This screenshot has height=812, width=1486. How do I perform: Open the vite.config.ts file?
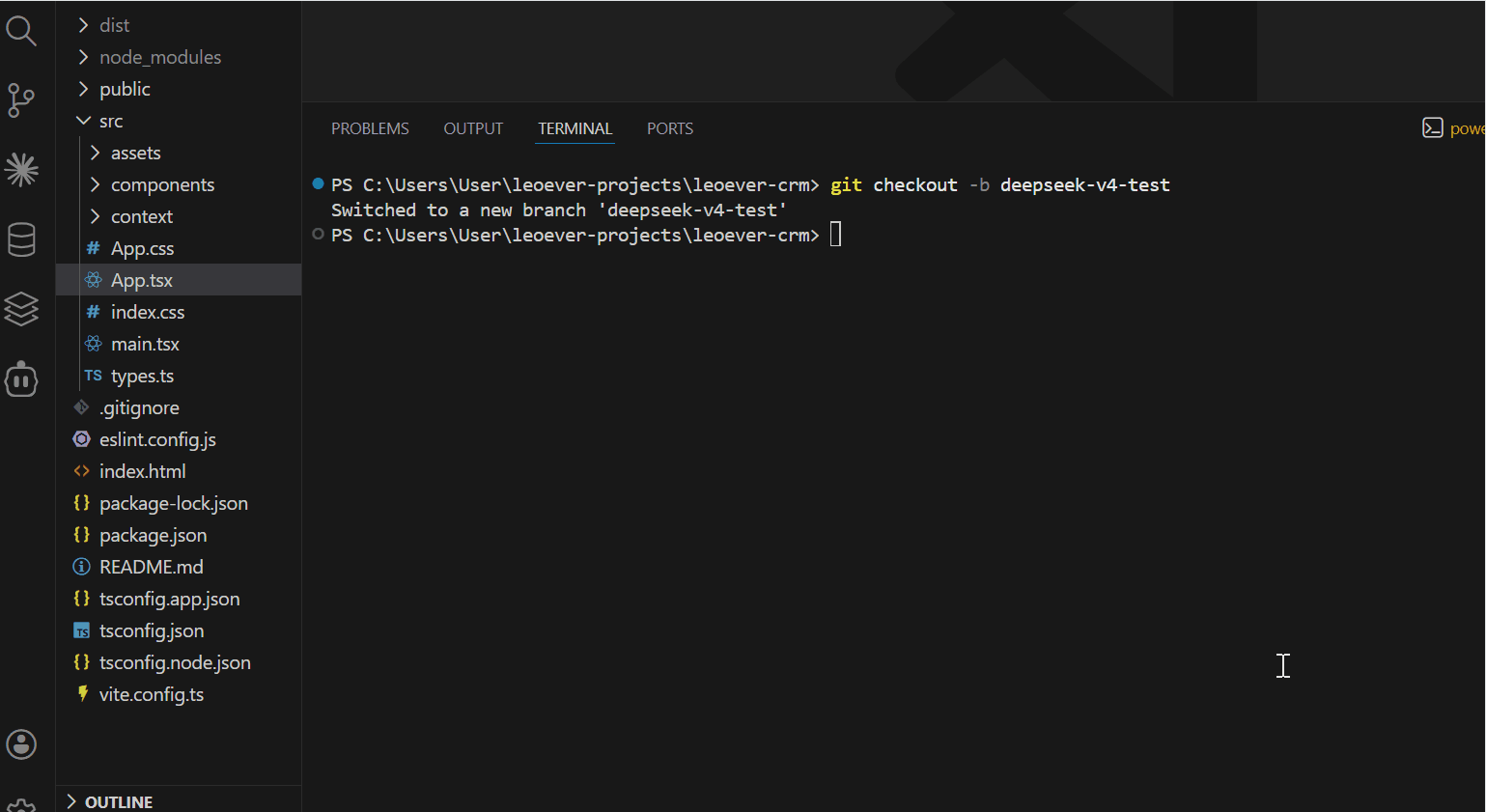tap(152, 694)
